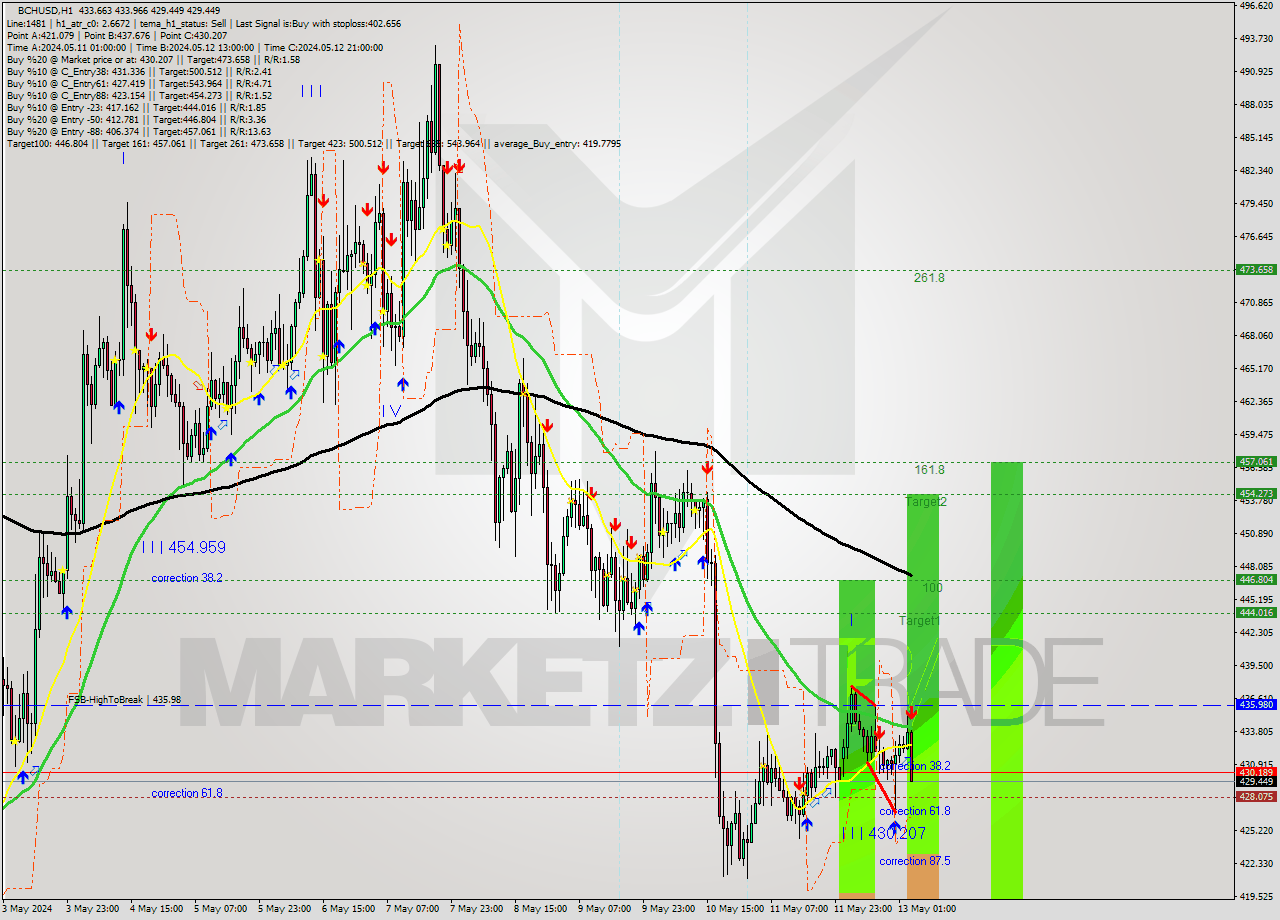Click the '4 May 15:00' time axis label

coord(156,909)
